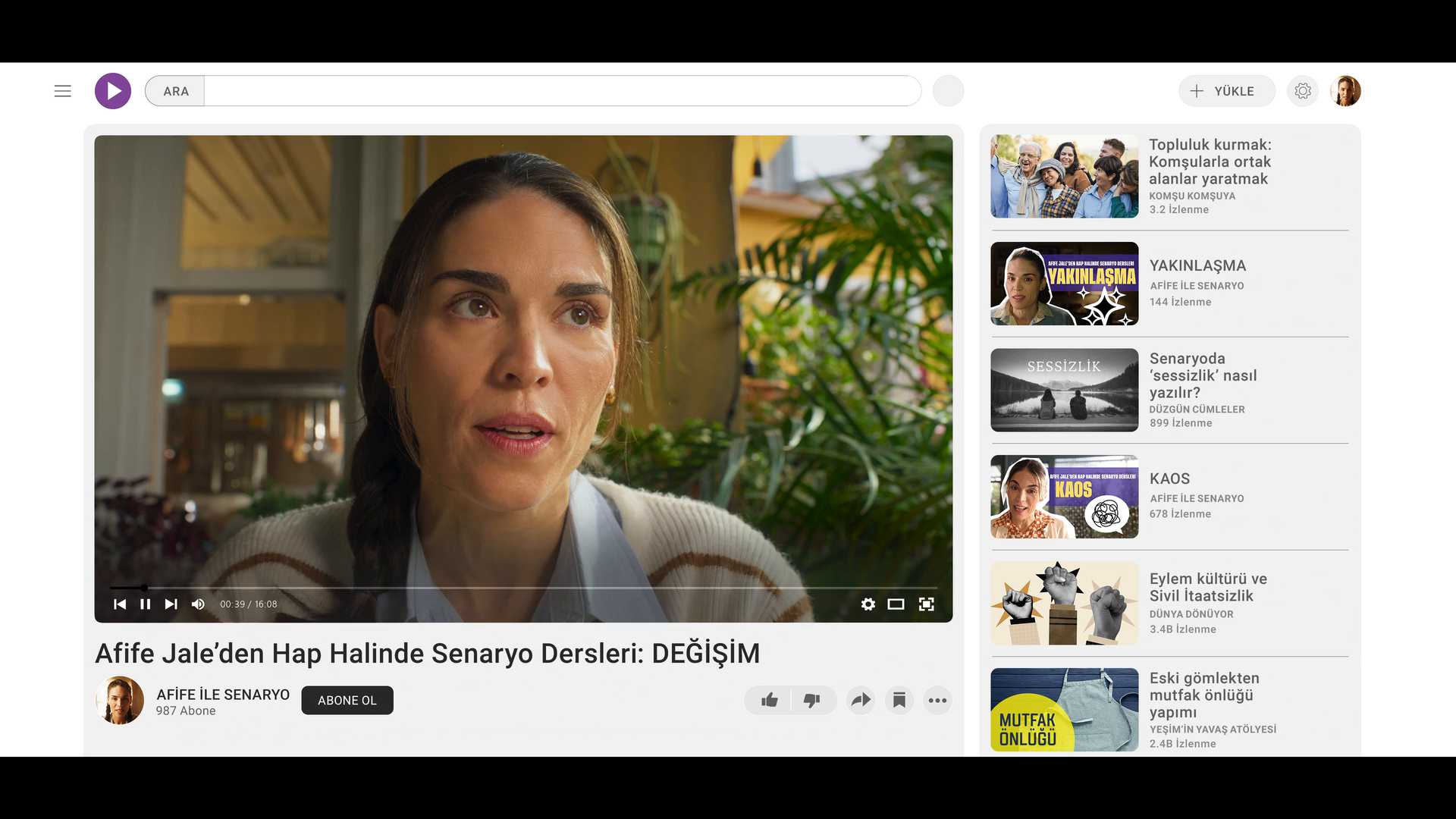This screenshot has height=819, width=1456.
Task: Share the video
Action: point(861,700)
